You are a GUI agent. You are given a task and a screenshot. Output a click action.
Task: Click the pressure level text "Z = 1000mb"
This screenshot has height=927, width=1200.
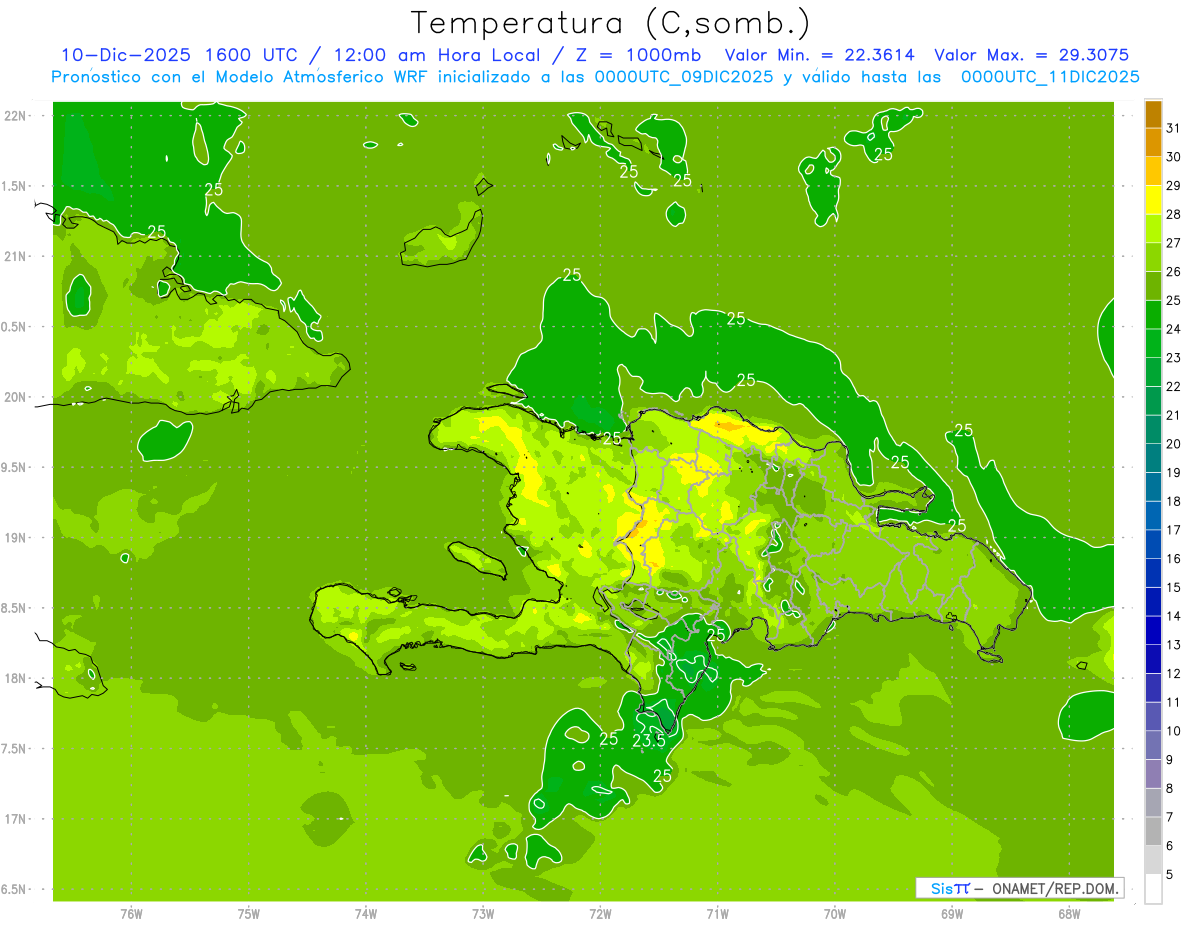tap(636, 55)
